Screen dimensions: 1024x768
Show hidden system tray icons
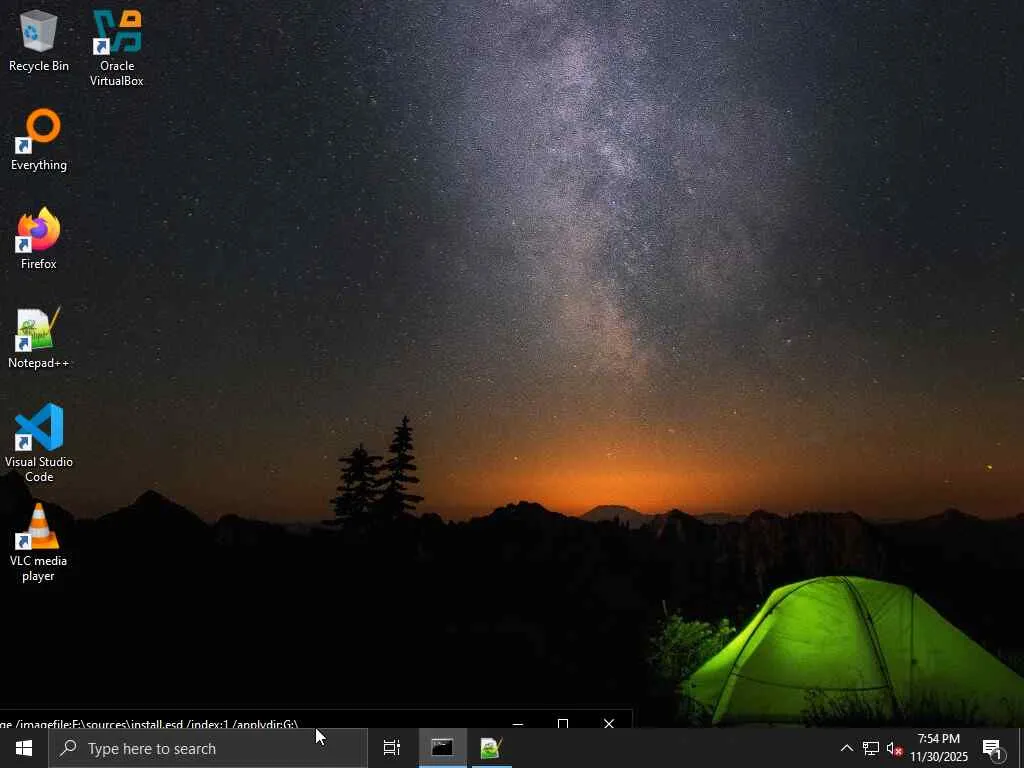coord(846,748)
